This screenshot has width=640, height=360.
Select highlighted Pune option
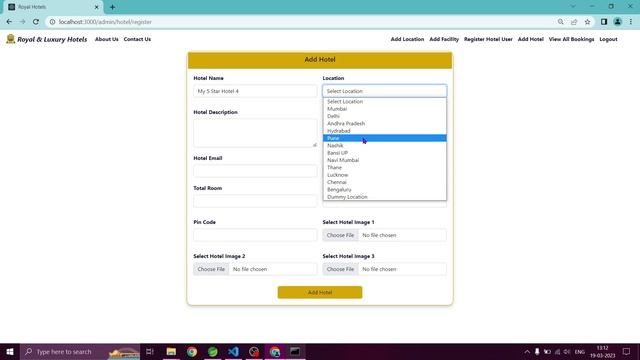(x=384, y=138)
